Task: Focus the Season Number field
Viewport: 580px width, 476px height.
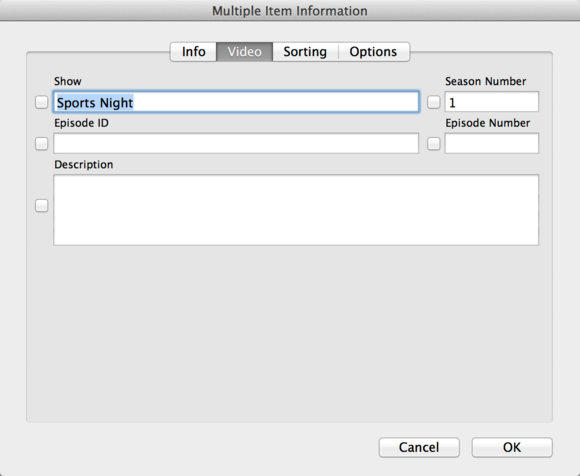Action: (492, 102)
